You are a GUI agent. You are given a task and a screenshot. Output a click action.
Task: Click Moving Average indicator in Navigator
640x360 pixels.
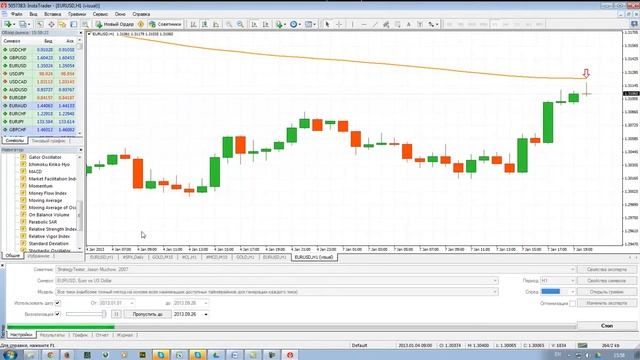(x=45, y=200)
